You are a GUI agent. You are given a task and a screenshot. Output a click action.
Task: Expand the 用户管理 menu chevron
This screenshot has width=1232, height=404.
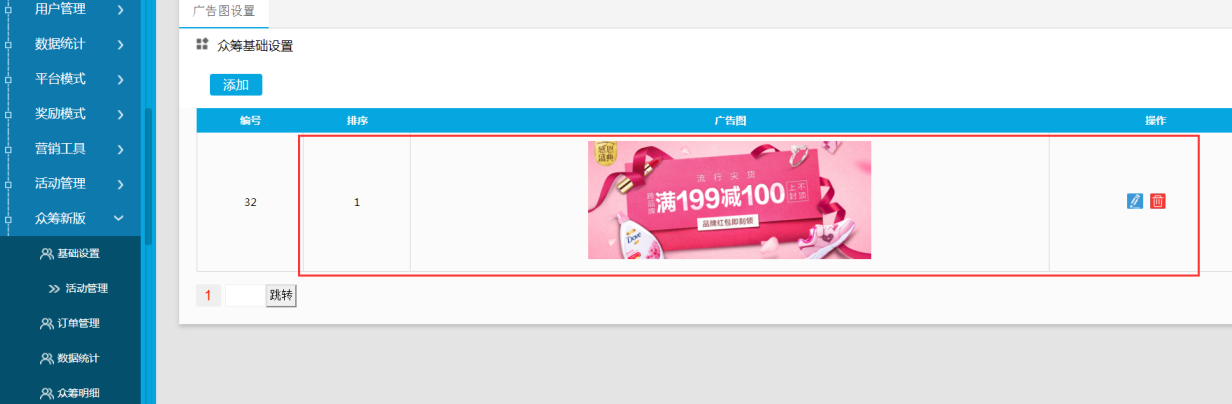point(120,10)
